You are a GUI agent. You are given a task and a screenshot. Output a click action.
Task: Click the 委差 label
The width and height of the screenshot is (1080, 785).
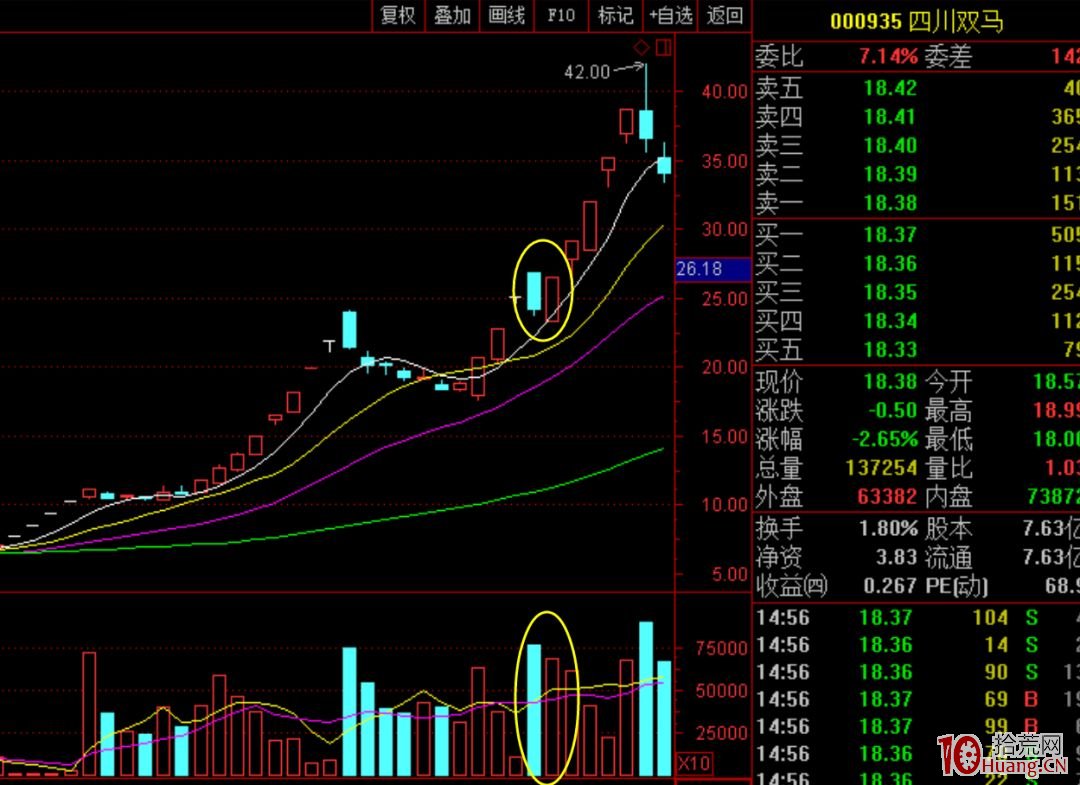(948, 56)
